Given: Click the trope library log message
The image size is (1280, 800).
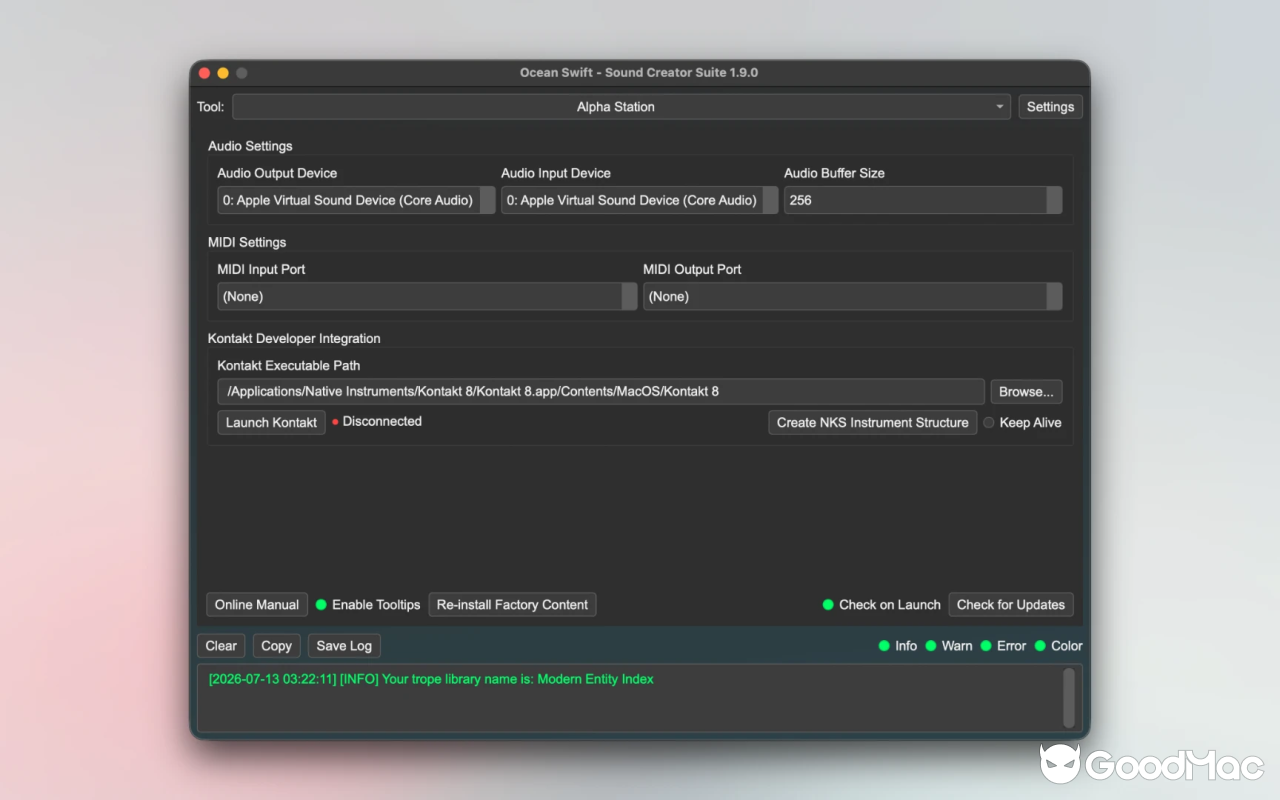Looking at the screenshot, I should coord(431,679).
